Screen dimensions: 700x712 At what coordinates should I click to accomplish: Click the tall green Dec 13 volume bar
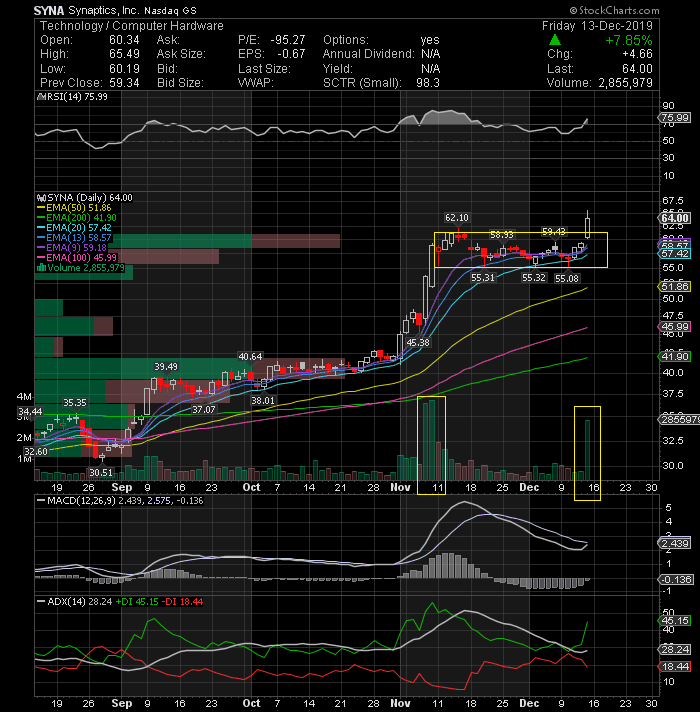click(587, 450)
